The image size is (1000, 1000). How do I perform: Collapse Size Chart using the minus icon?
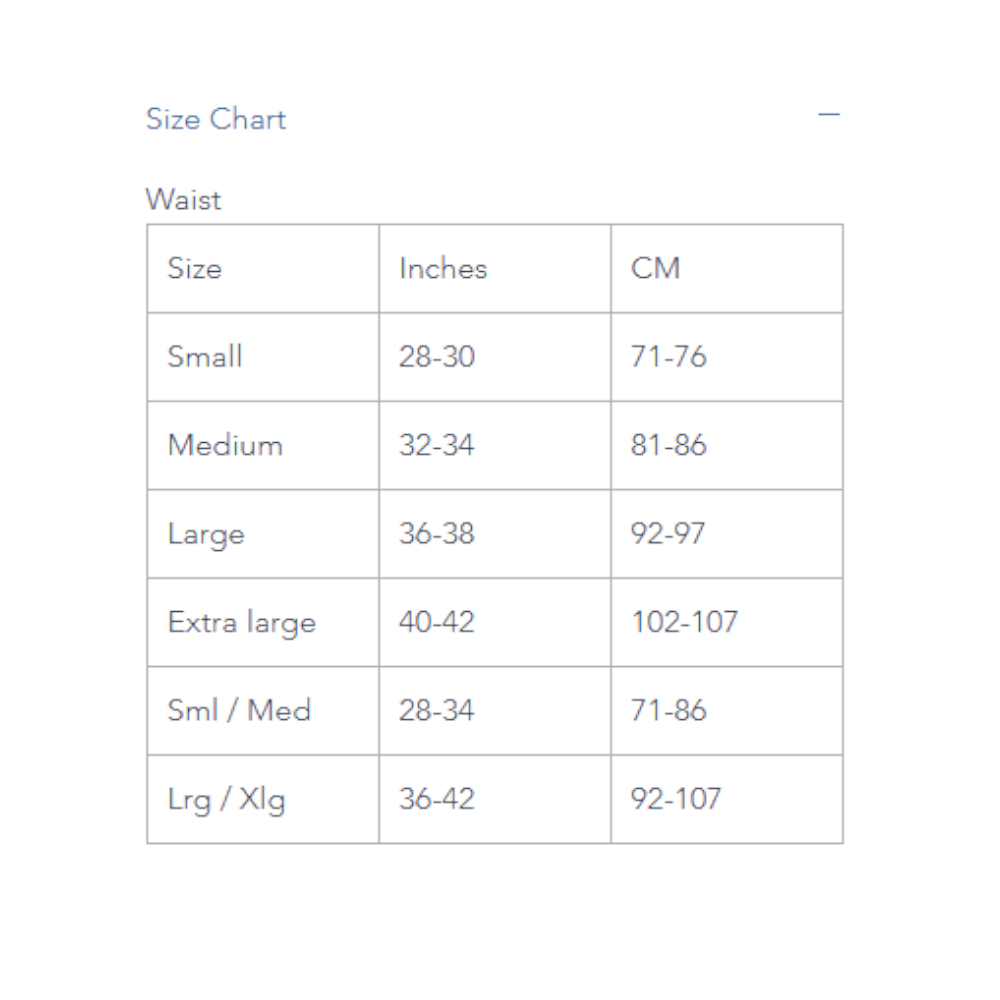tap(828, 115)
